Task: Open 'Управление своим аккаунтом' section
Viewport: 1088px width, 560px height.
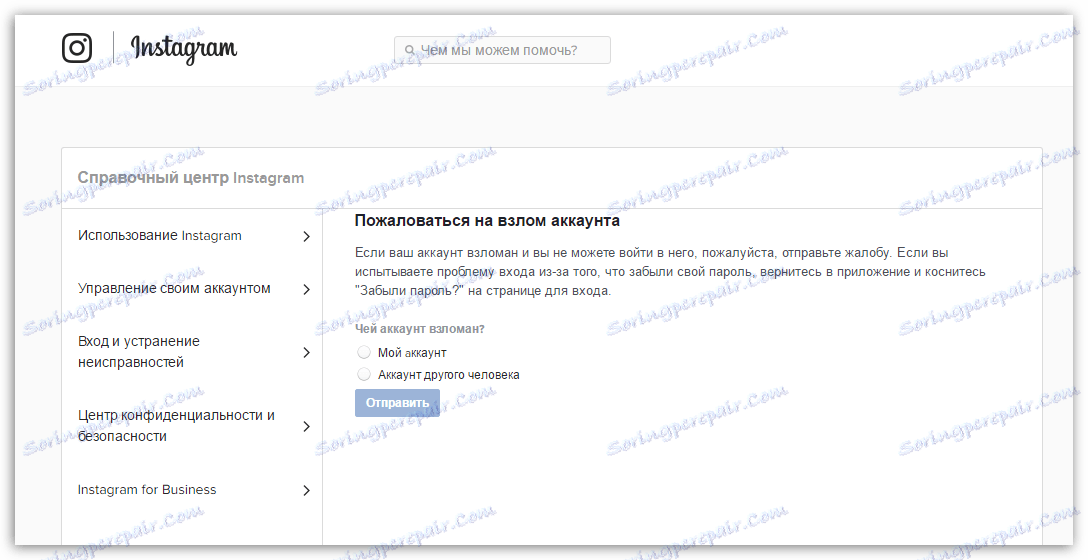Action: [x=174, y=289]
